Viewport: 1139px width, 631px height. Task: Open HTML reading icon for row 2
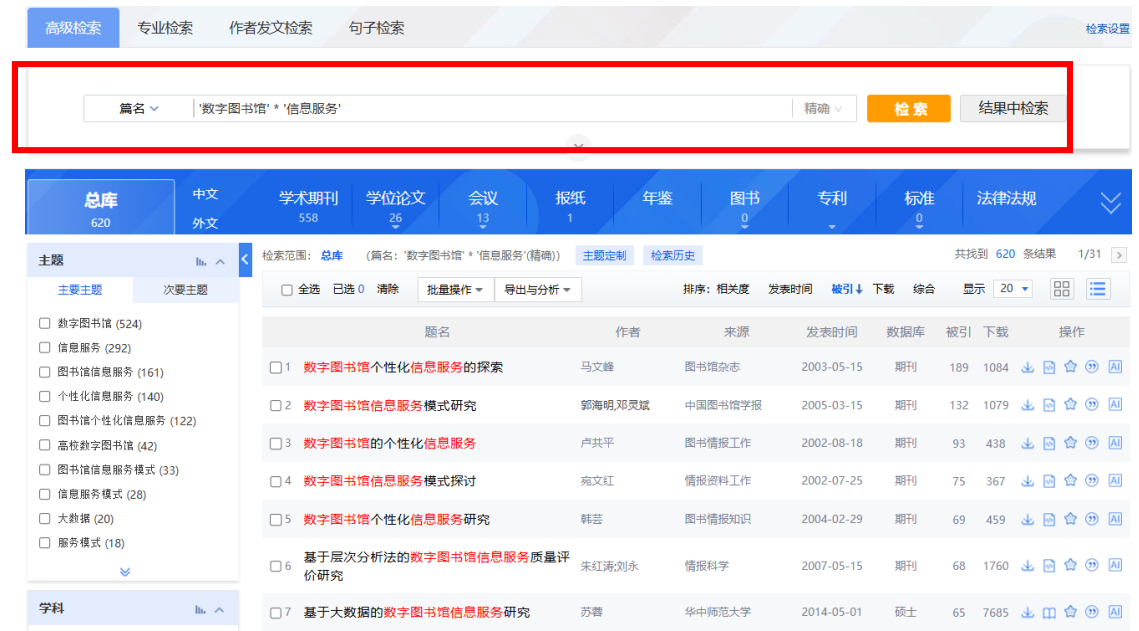(1049, 405)
